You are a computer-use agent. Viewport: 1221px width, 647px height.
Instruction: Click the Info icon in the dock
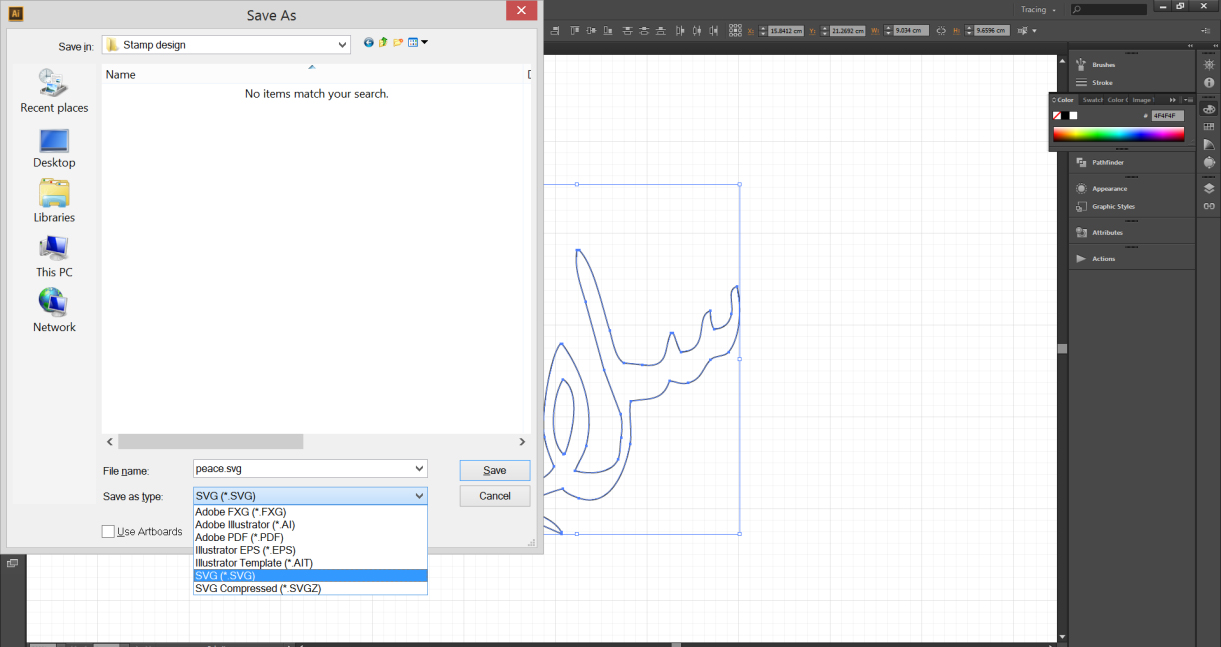(x=1209, y=82)
